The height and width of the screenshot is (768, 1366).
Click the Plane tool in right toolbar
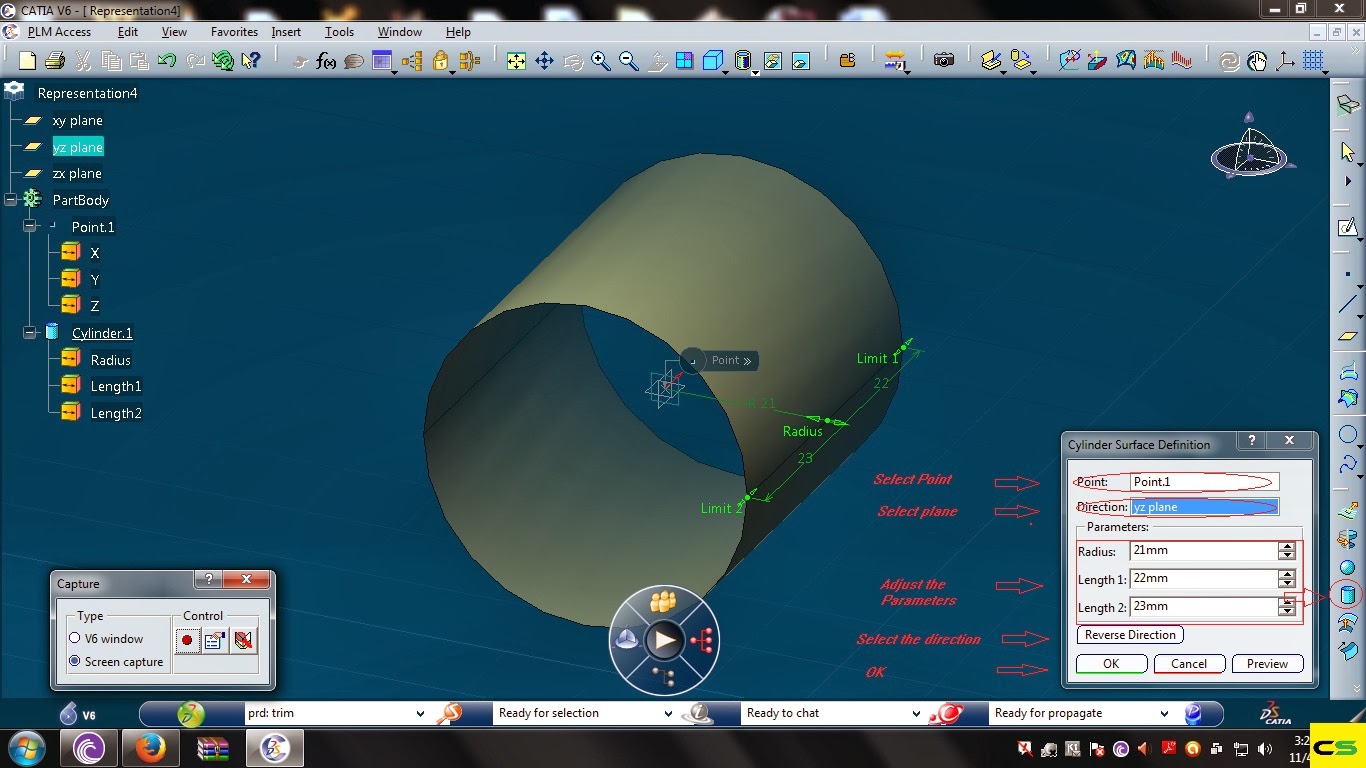click(1348, 336)
